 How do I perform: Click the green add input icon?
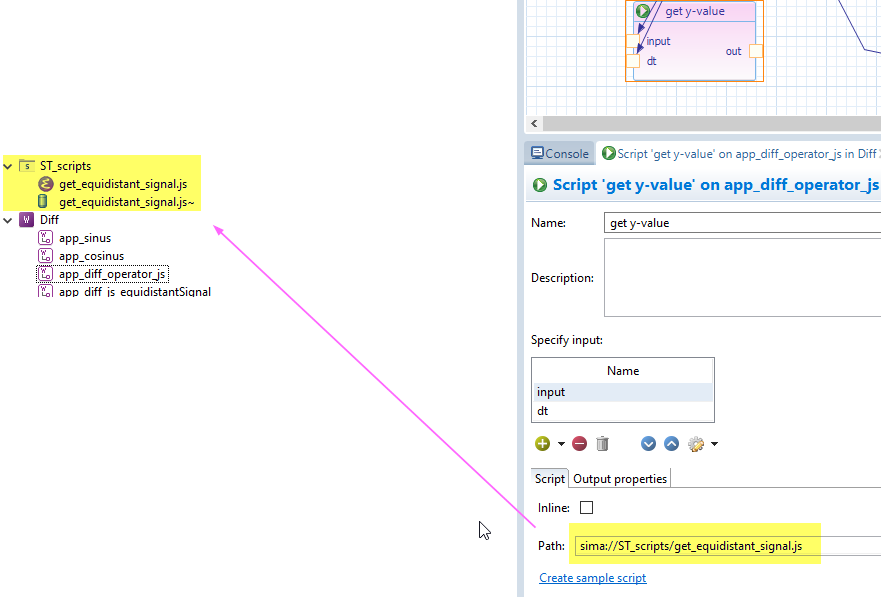(542, 444)
